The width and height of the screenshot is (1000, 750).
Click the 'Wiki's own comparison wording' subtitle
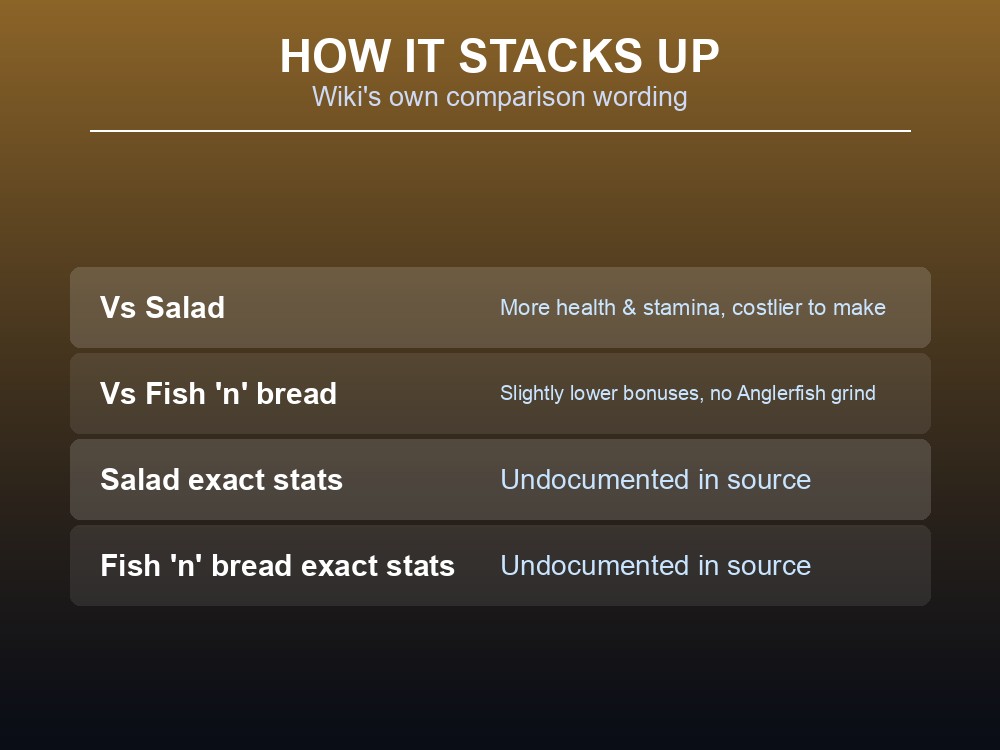point(499,97)
